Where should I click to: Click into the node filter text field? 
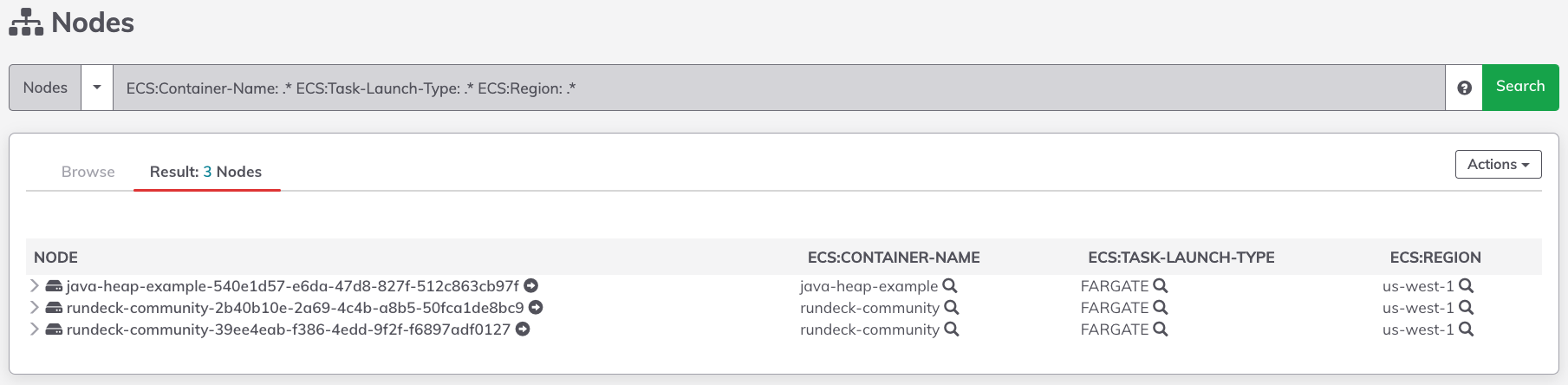[779, 88]
